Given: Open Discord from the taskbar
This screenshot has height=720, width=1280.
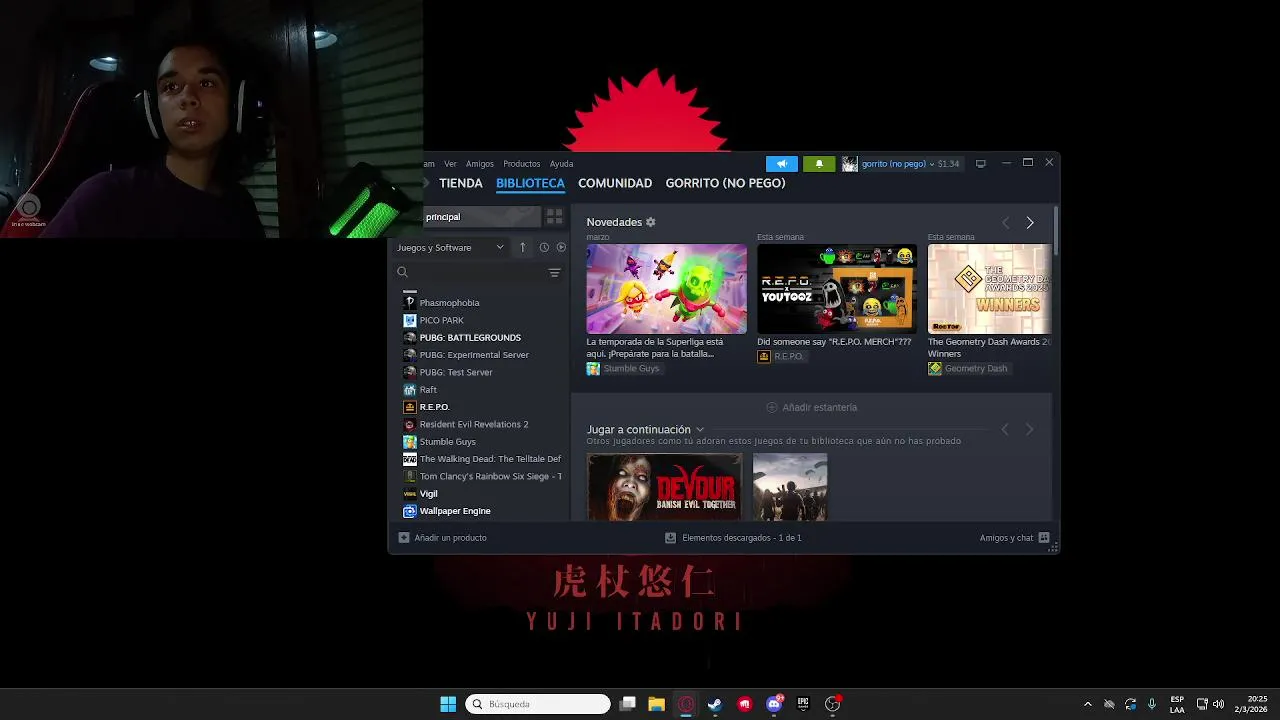Looking at the screenshot, I should click(774, 704).
